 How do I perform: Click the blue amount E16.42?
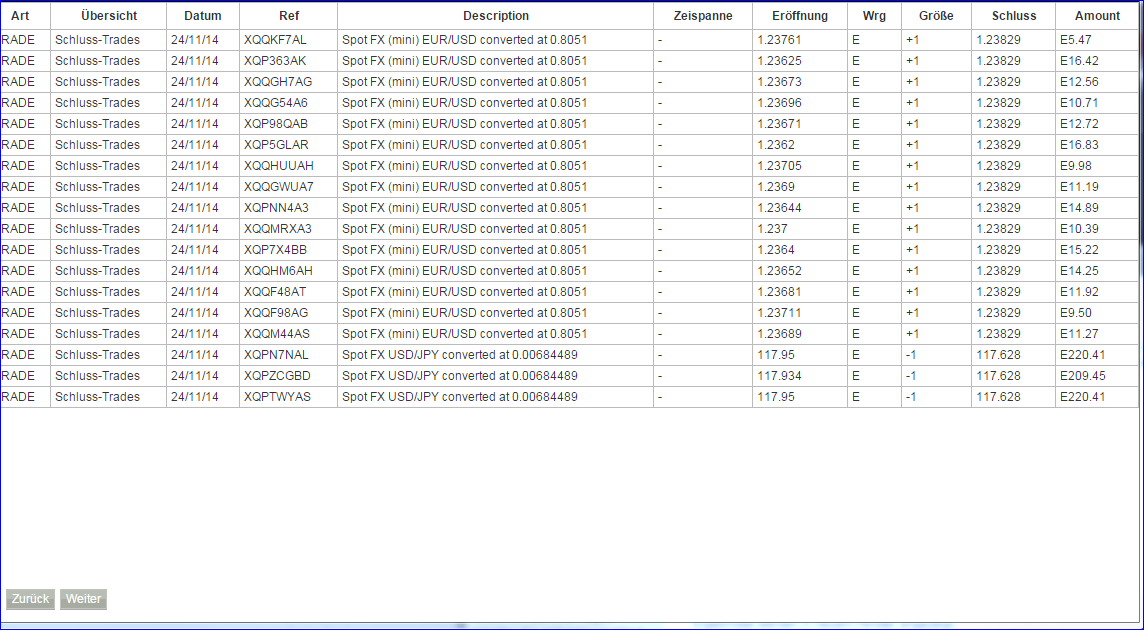[x=1075, y=60]
